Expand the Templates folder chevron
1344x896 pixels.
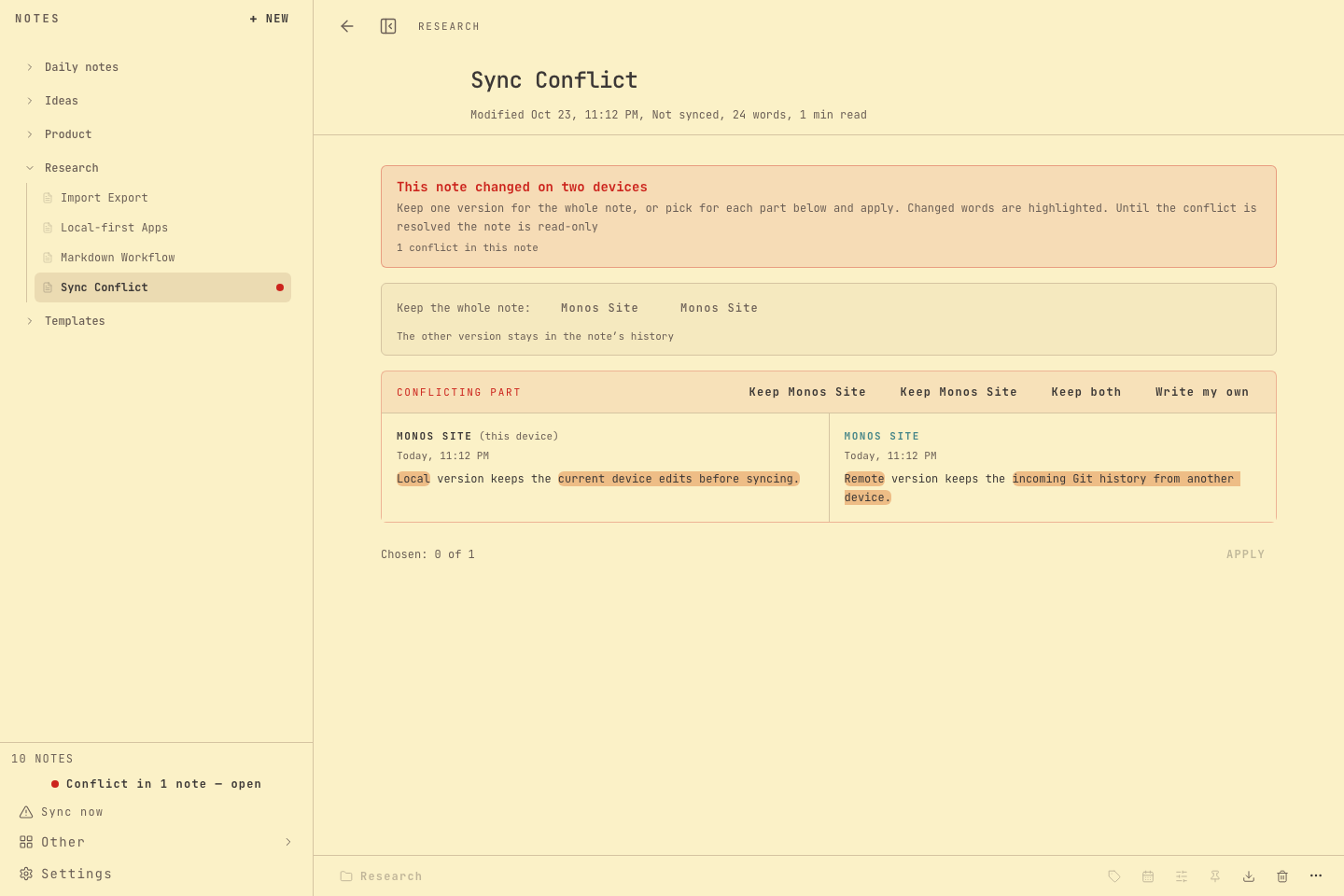30,321
